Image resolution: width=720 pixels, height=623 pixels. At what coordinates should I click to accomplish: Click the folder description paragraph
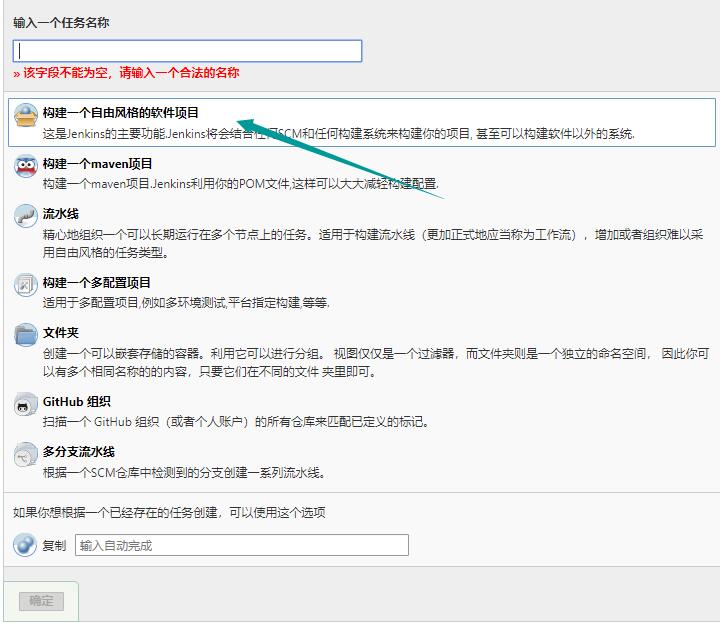[x=376, y=362]
